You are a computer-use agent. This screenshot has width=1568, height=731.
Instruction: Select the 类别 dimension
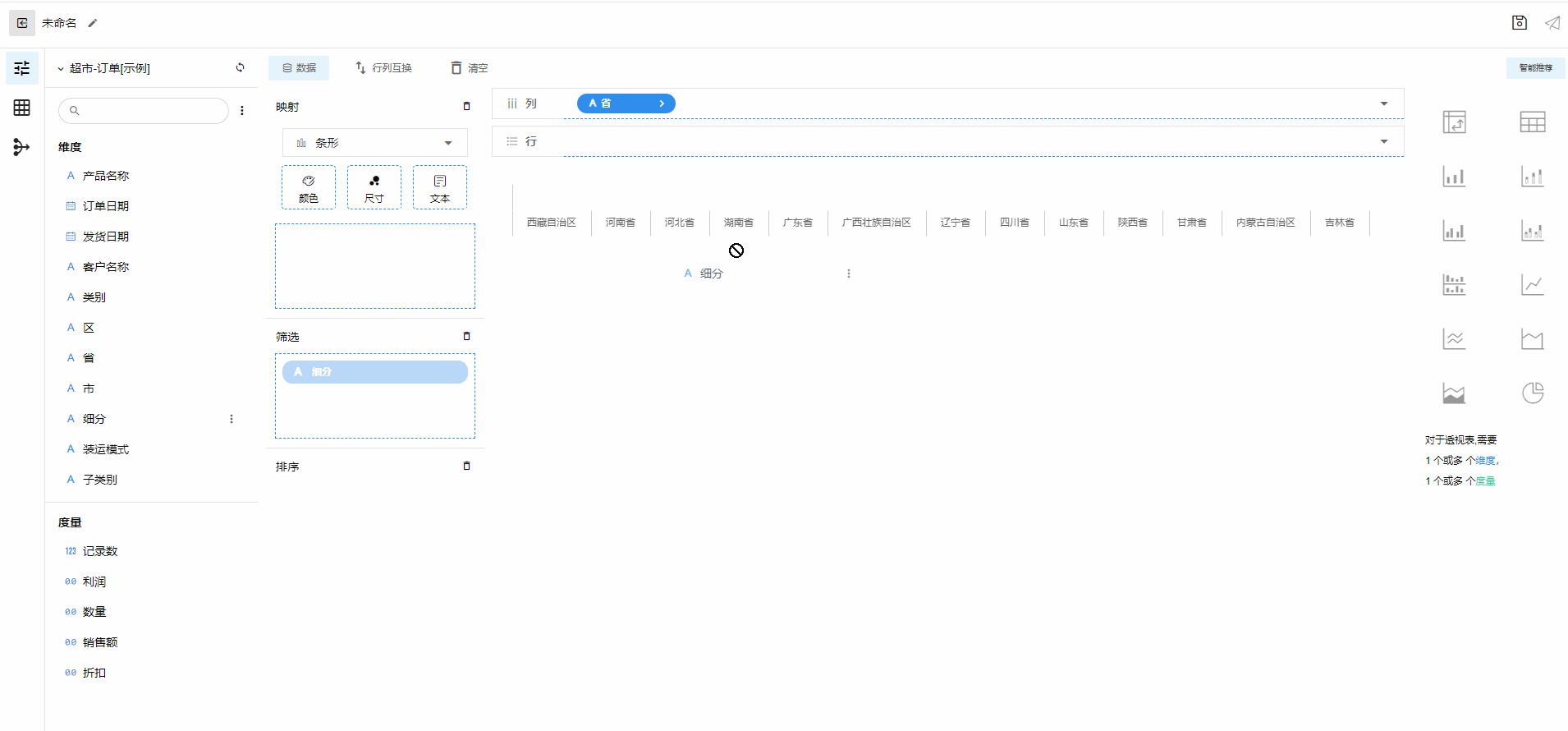pyautogui.click(x=94, y=297)
